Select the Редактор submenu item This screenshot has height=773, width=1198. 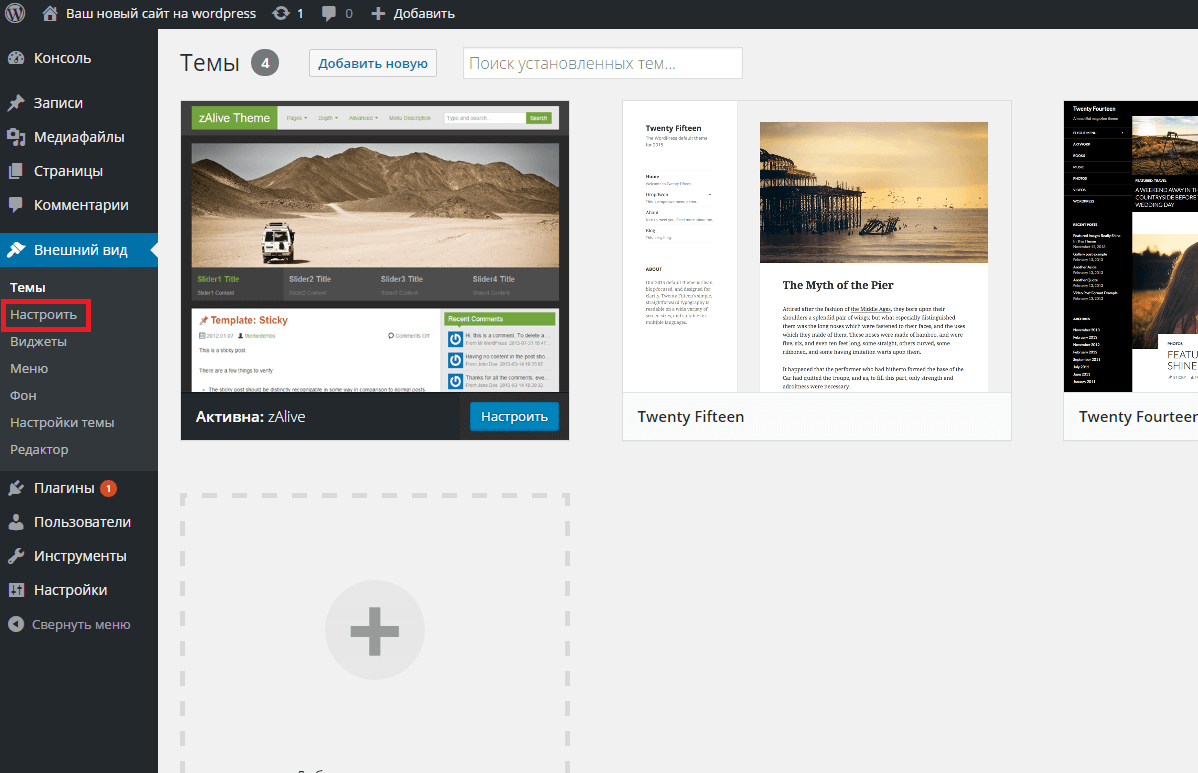click(x=39, y=449)
